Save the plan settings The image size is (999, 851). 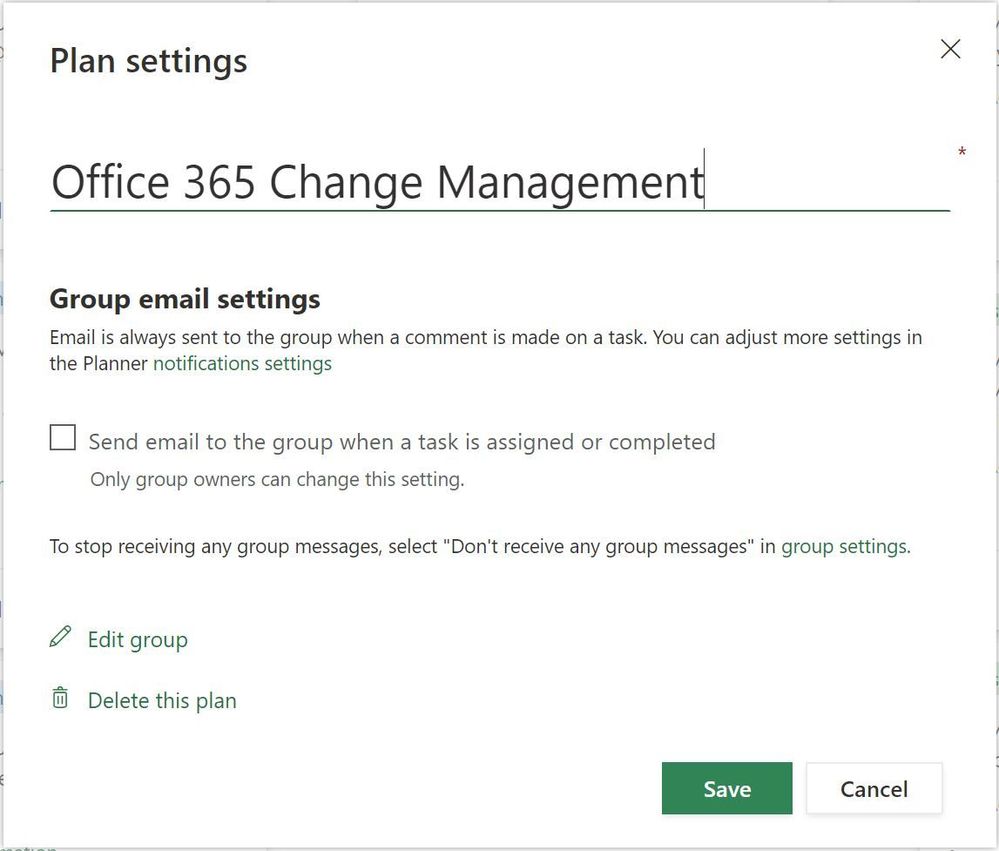(727, 789)
